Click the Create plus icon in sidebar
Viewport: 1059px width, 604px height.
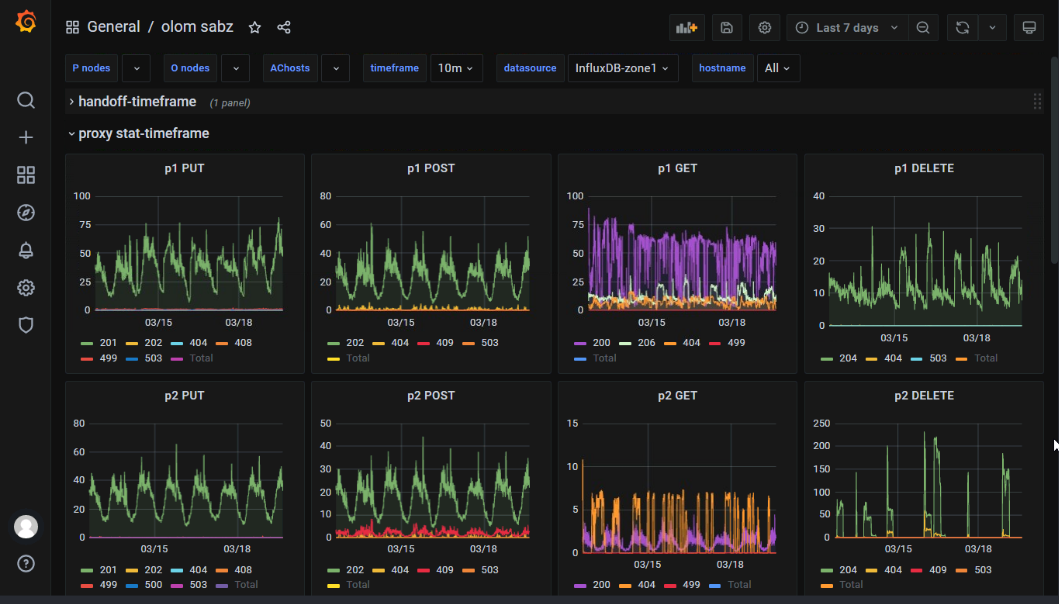click(26, 138)
